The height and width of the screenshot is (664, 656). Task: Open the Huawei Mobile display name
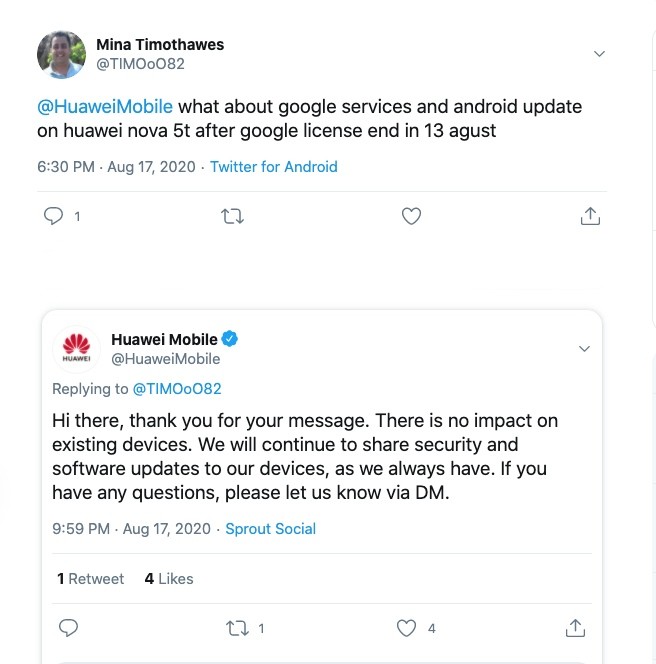tap(164, 339)
